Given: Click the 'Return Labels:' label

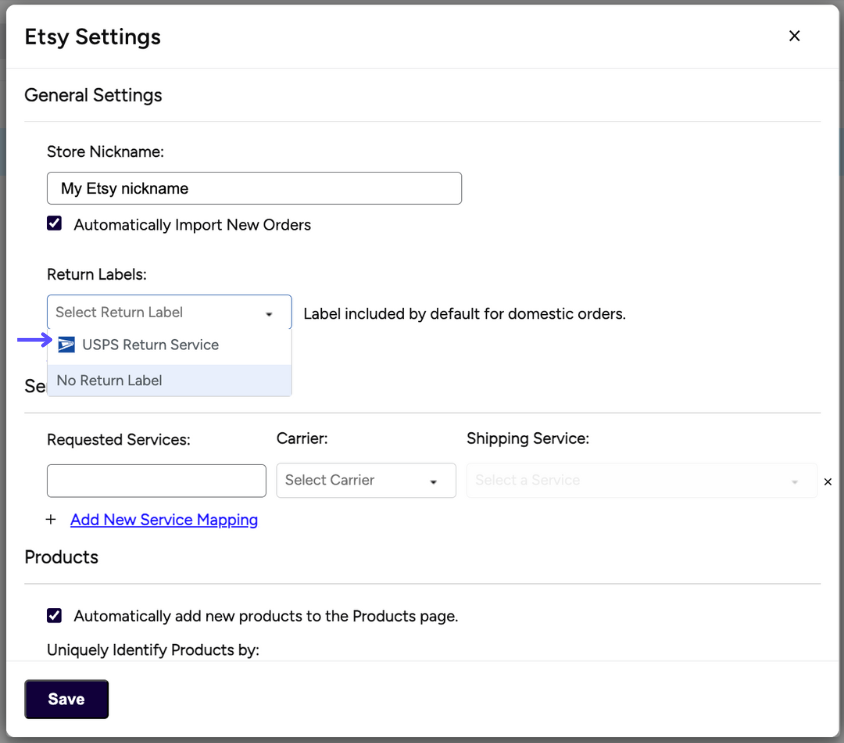Looking at the screenshot, I should point(97,275).
